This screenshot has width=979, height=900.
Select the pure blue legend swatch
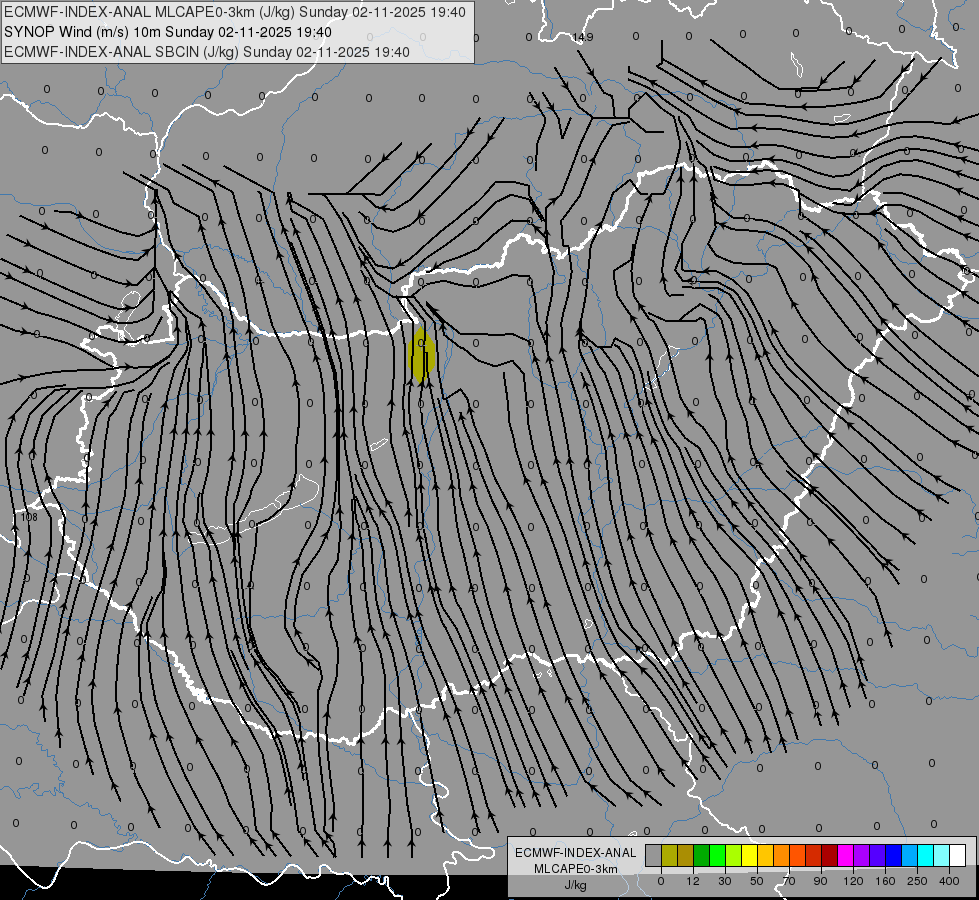tap(893, 855)
